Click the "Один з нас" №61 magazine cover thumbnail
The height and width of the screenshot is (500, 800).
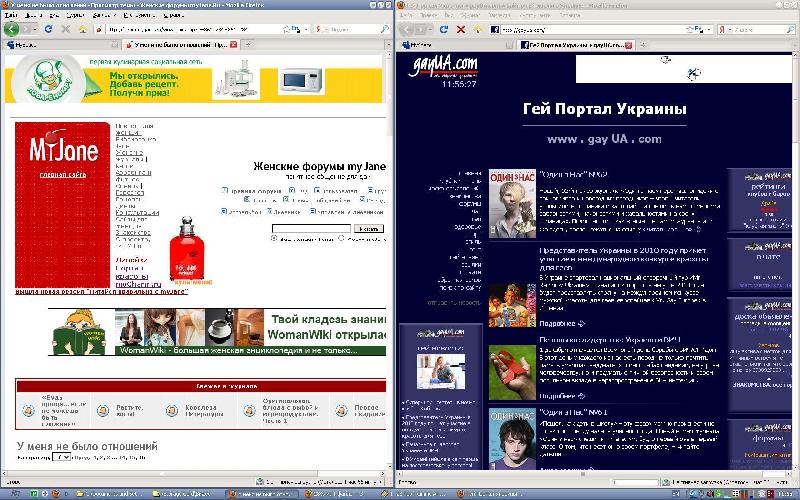pyautogui.click(x=512, y=438)
